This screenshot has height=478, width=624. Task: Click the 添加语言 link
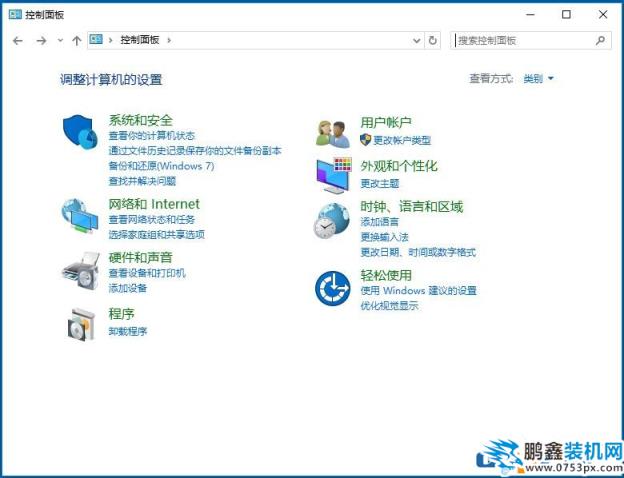click(380, 222)
